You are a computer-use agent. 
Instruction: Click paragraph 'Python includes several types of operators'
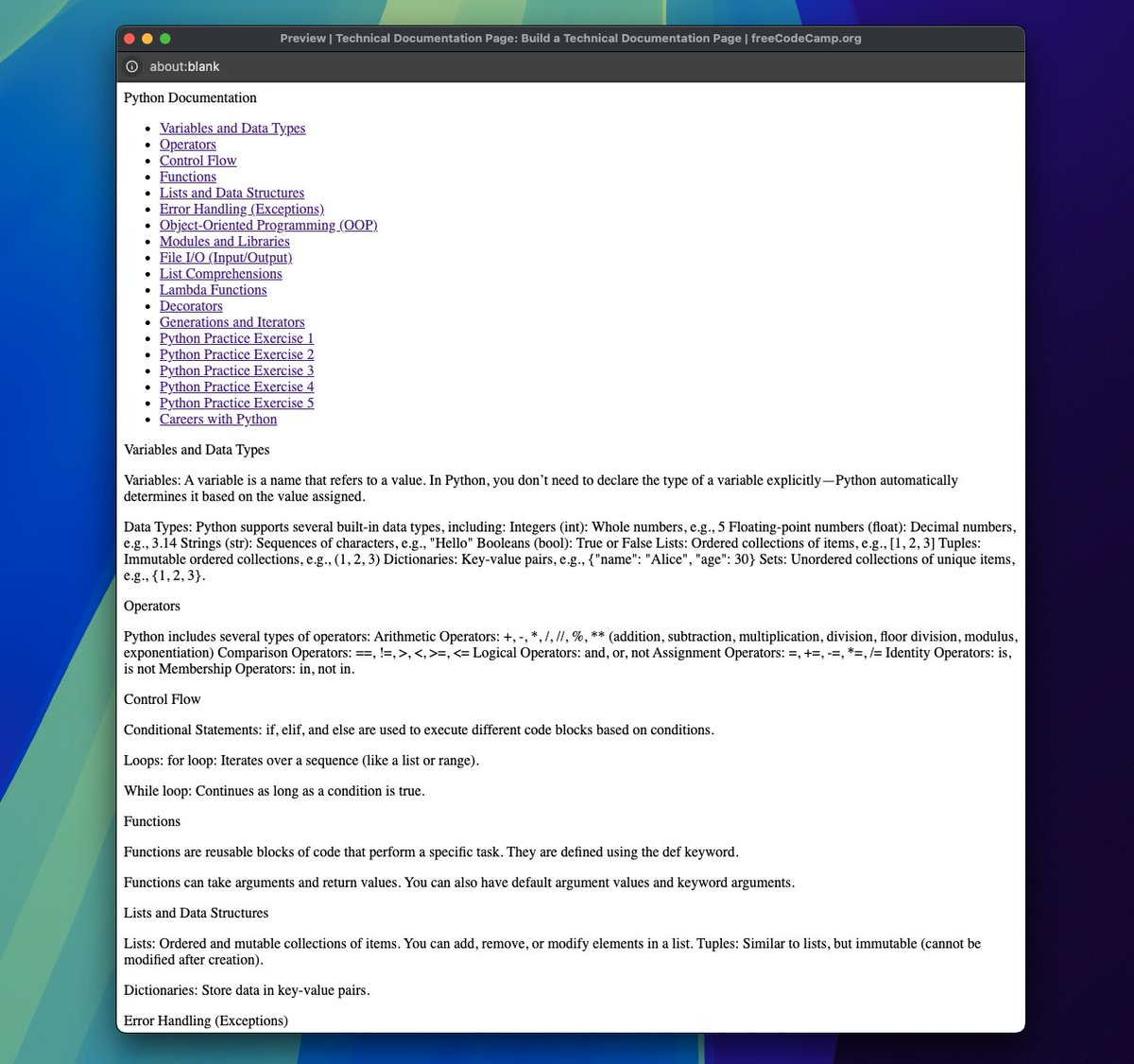[570, 653]
